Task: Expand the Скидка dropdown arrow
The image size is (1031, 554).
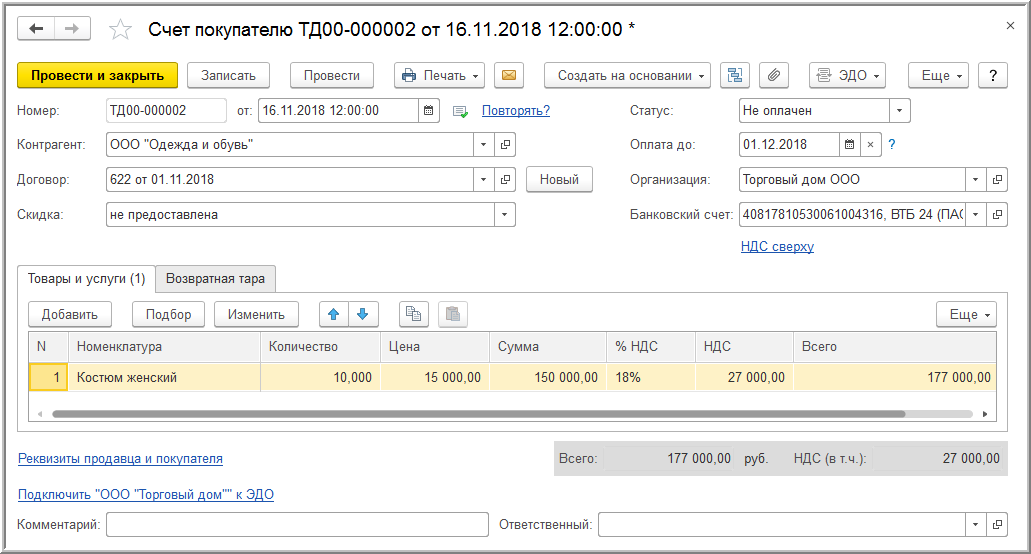Action: point(505,214)
